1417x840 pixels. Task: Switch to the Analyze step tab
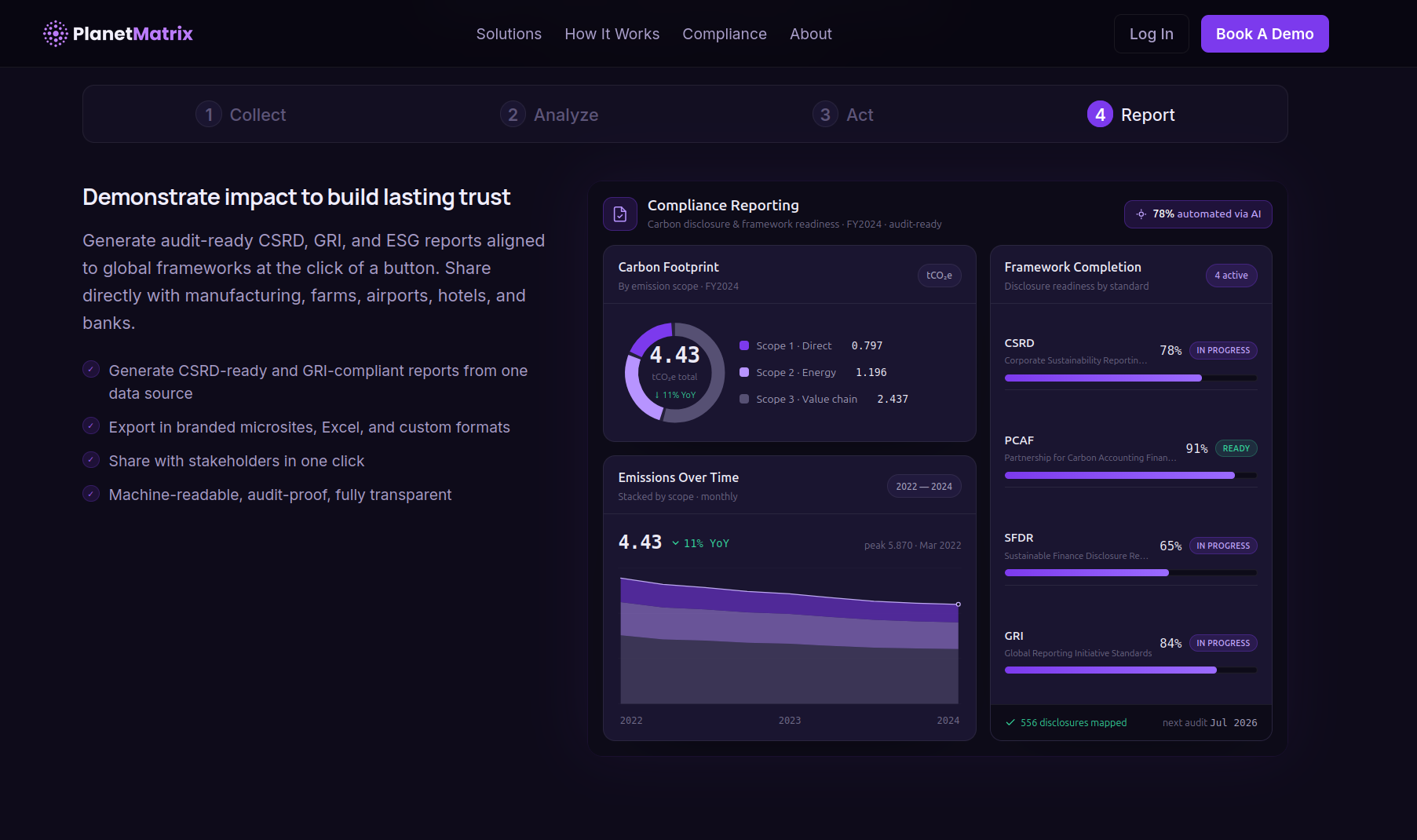[x=549, y=115]
